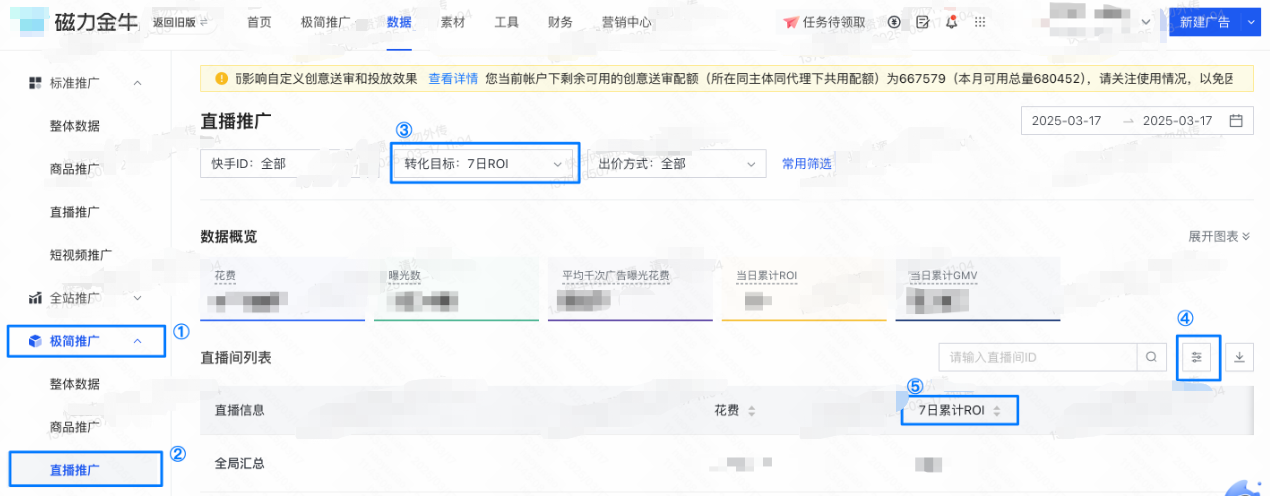Click the 全局汇总 row label
Image resolution: width=1270 pixels, height=500 pixels.
click(x=240, y=464)
